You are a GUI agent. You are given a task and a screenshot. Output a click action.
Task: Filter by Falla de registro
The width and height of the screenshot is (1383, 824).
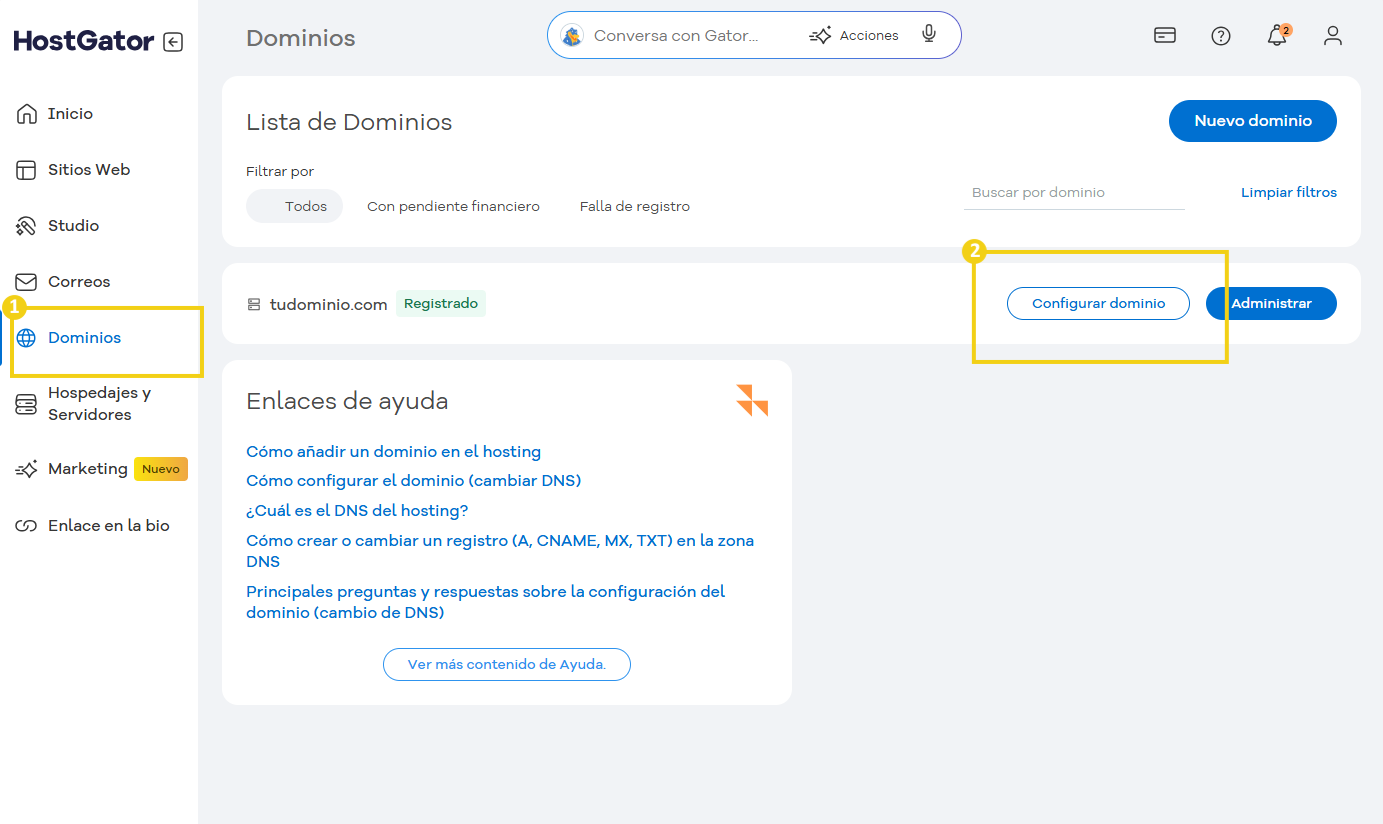pos(634,206)
